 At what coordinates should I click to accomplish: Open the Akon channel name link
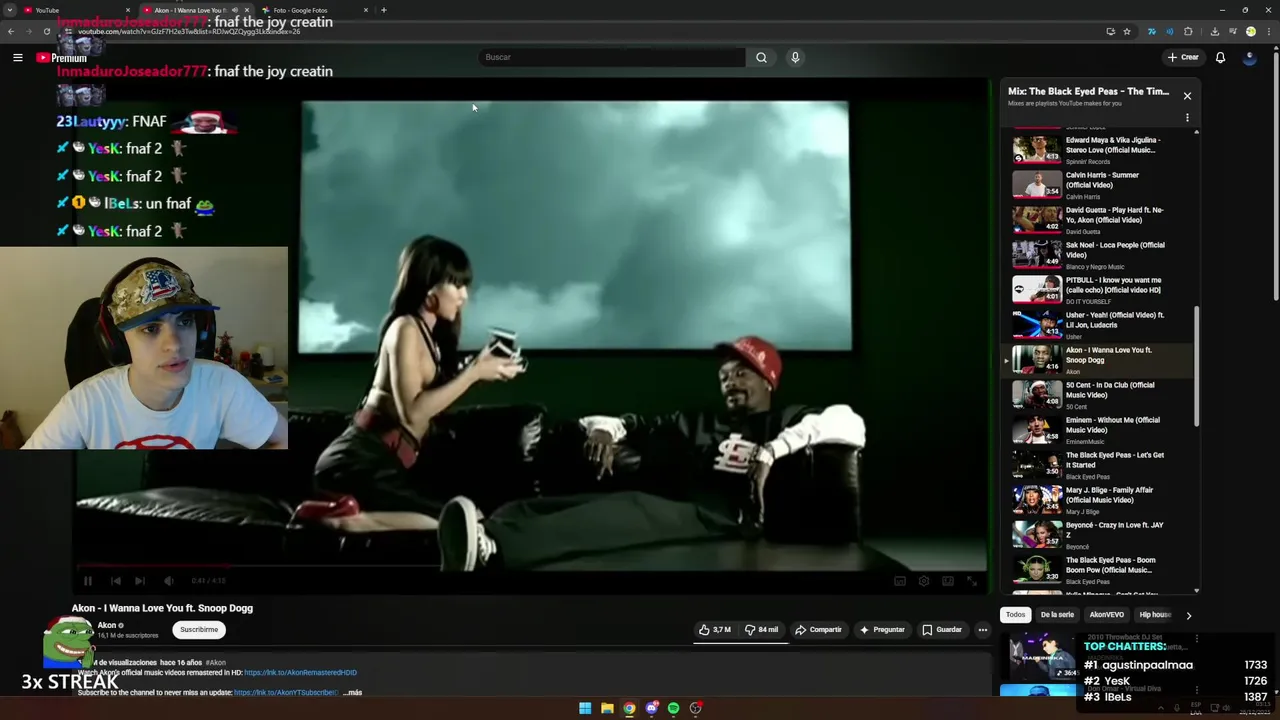107,625
